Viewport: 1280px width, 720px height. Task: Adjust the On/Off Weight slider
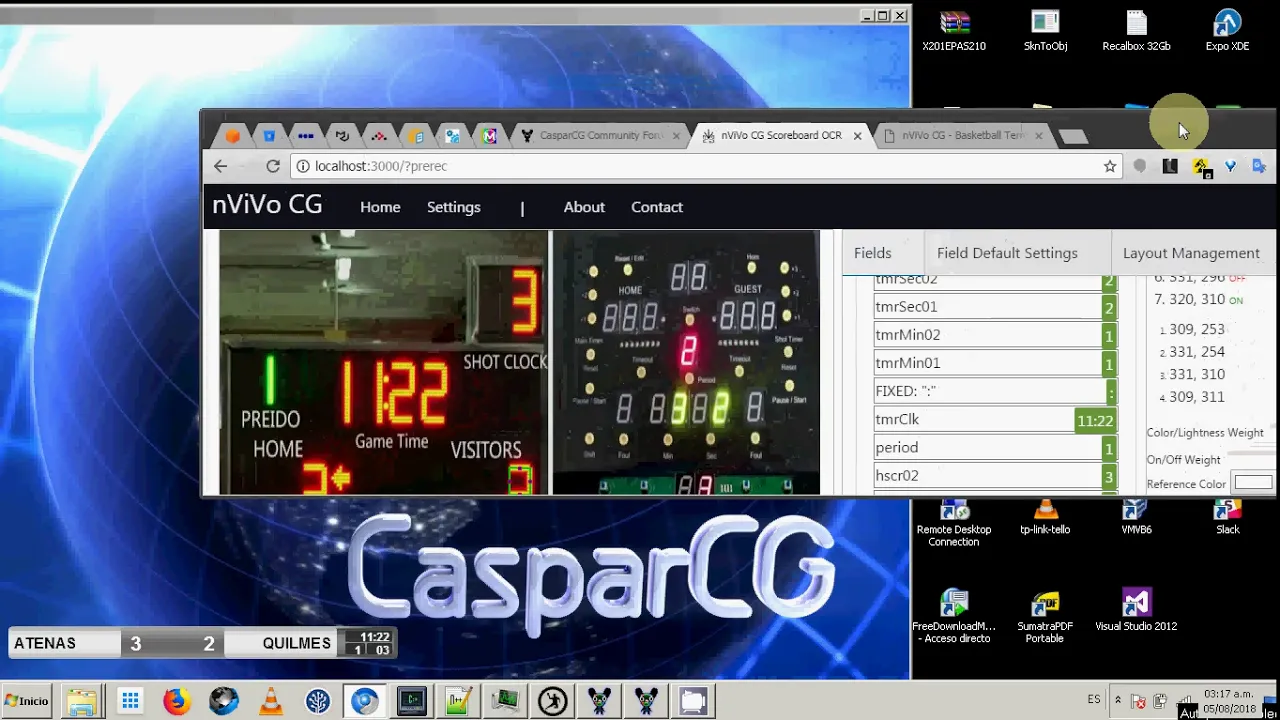click(x=1250, y=454)
